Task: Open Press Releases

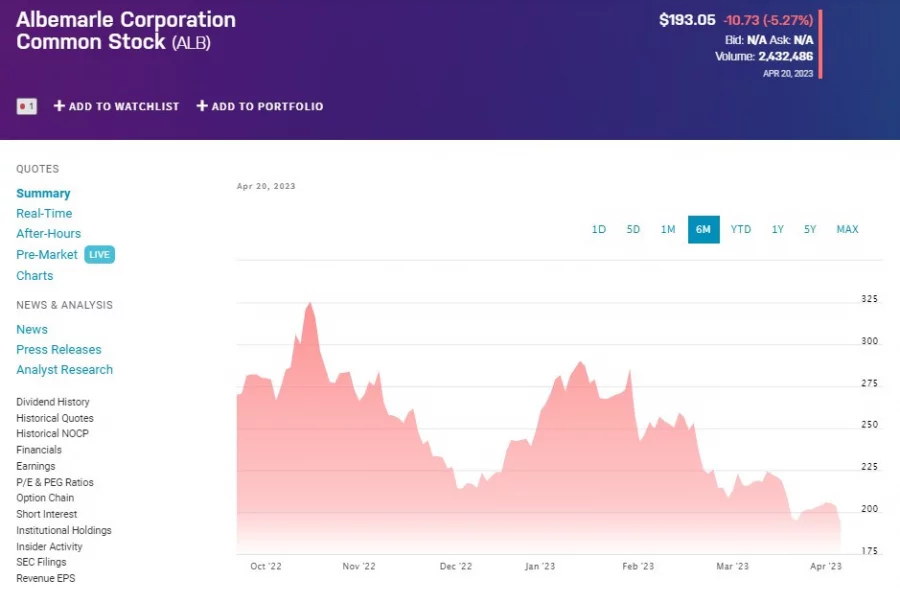Action: tap(59, 349)
